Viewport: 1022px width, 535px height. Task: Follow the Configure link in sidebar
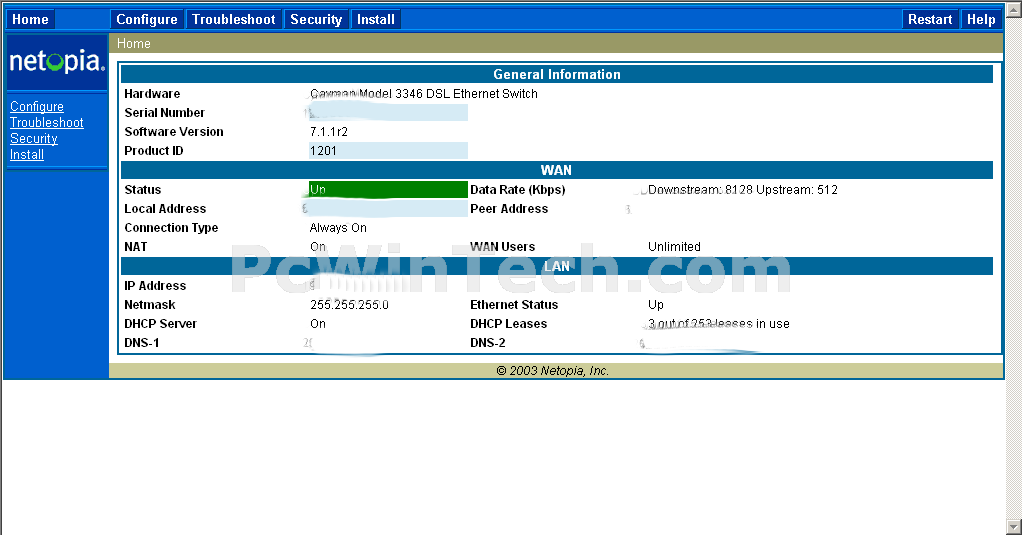click(36, 106)
